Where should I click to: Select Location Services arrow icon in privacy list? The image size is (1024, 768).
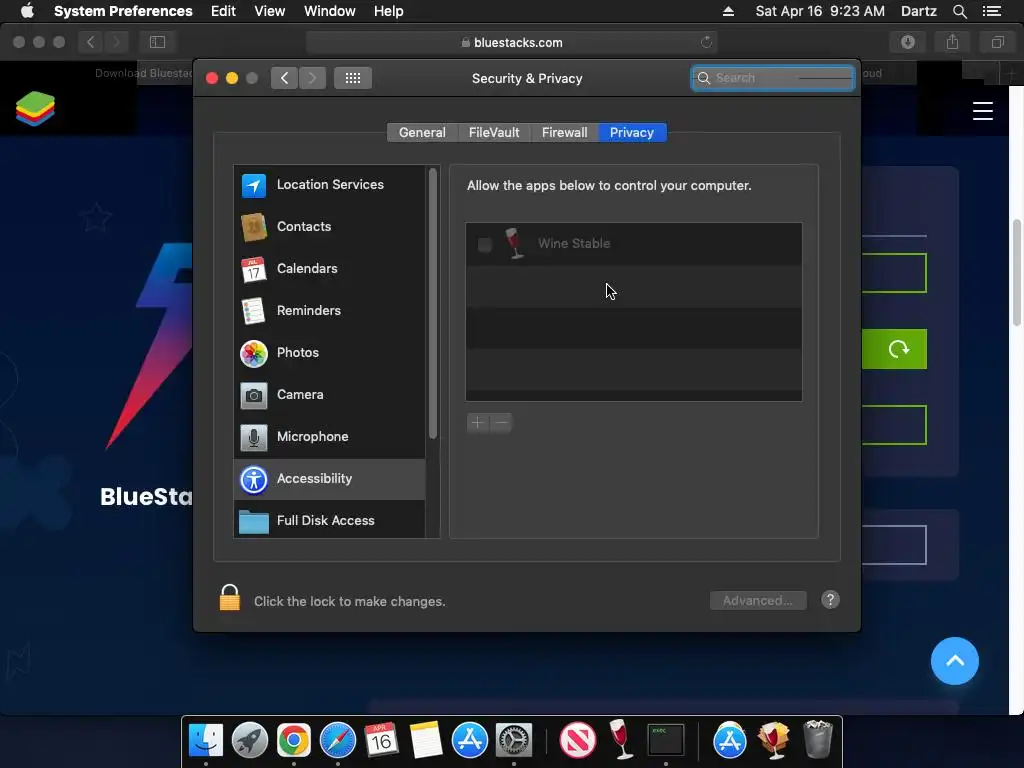[253, 185]
